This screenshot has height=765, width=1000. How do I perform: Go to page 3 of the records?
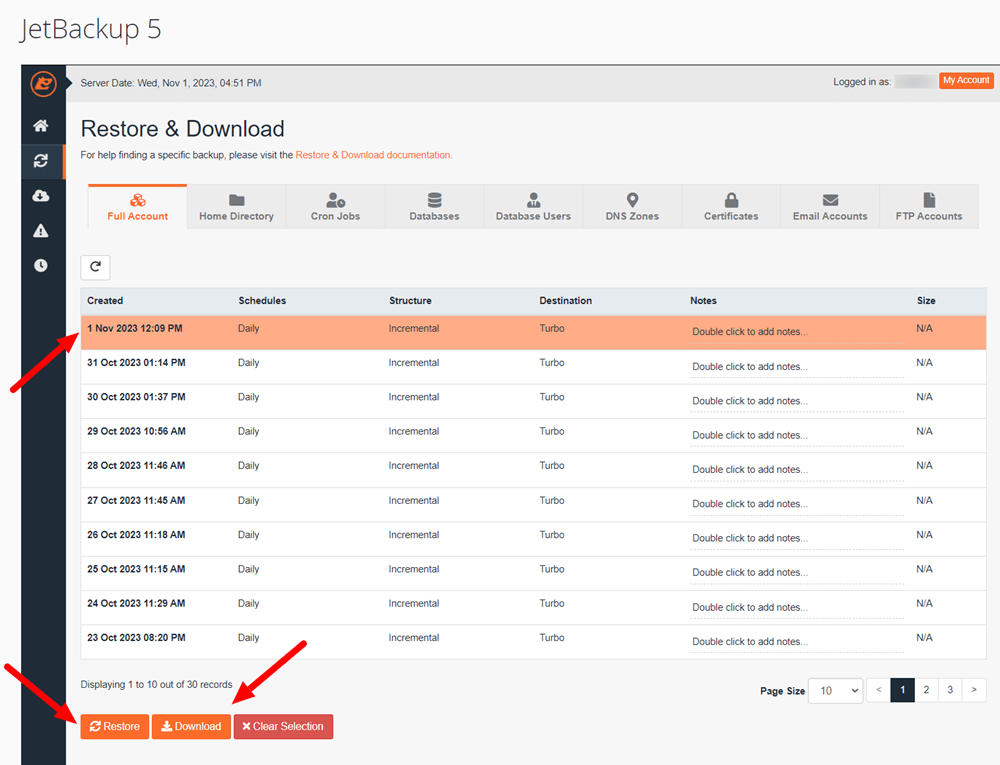pos(950,690)
